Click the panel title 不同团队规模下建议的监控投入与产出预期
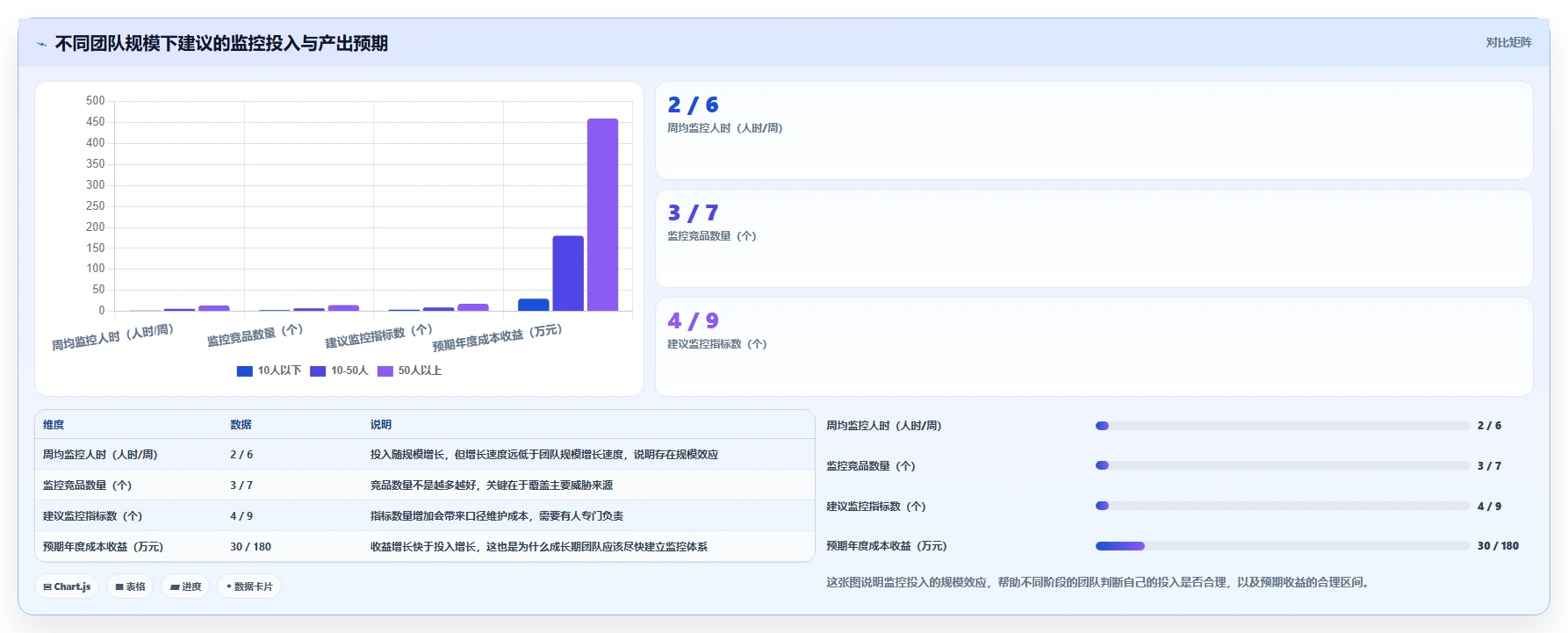1568x633 pixels. [x=221, y=44]
